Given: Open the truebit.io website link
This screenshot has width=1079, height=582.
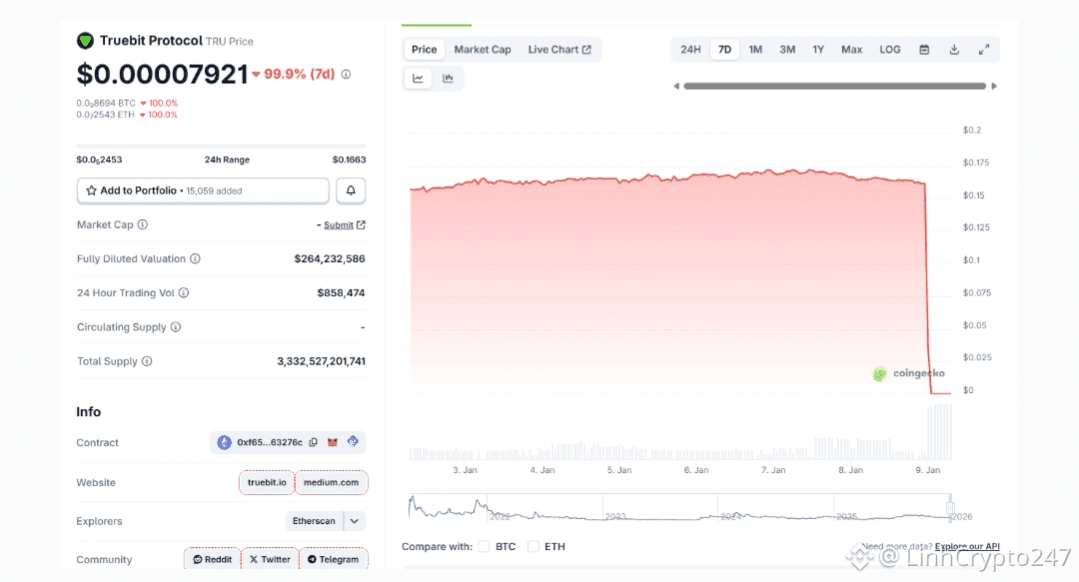Looking at the screenshot, I should (x=267, y=482).
